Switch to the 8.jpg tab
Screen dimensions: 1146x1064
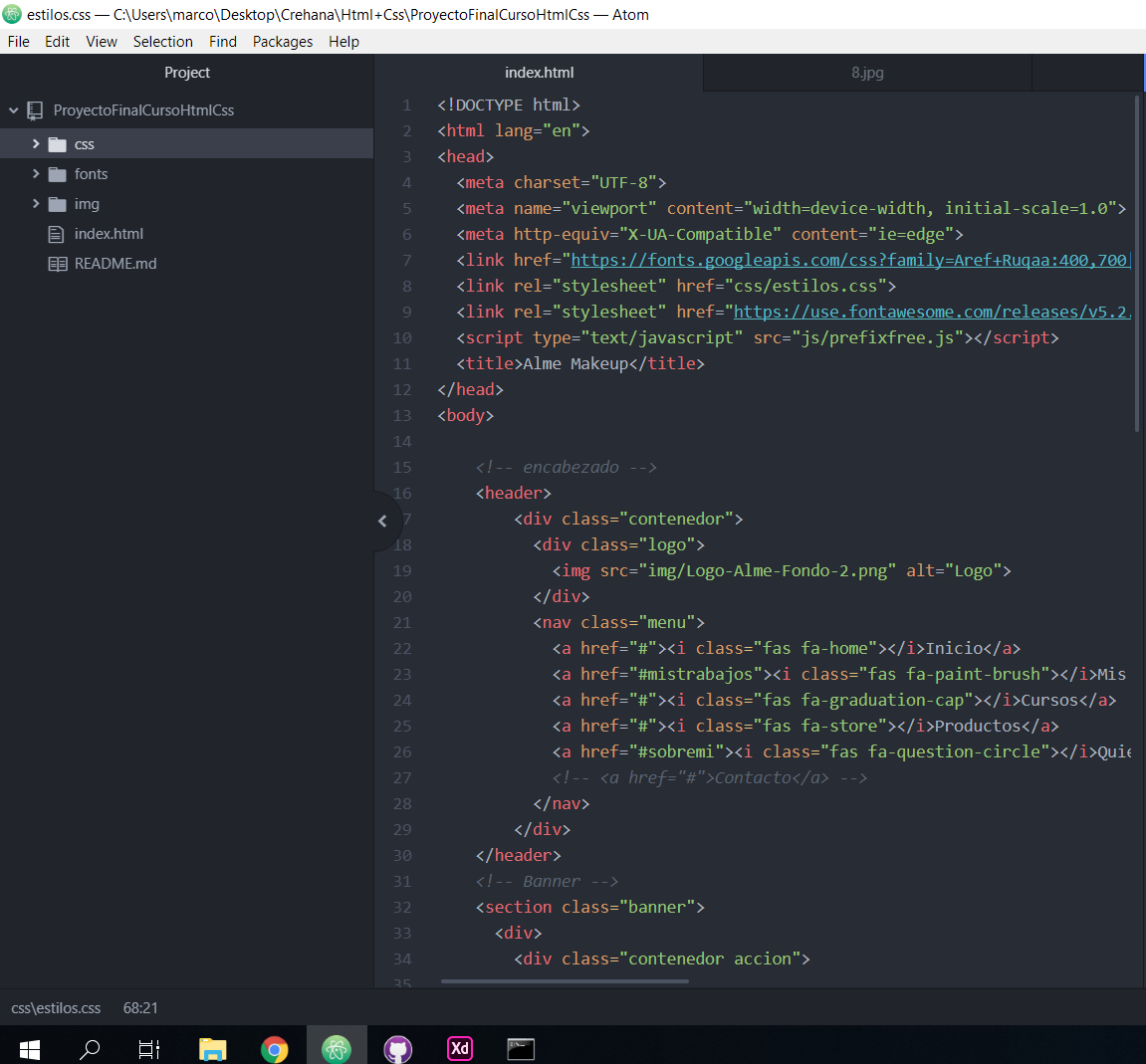pyautogui.click(x=867, y=73)
